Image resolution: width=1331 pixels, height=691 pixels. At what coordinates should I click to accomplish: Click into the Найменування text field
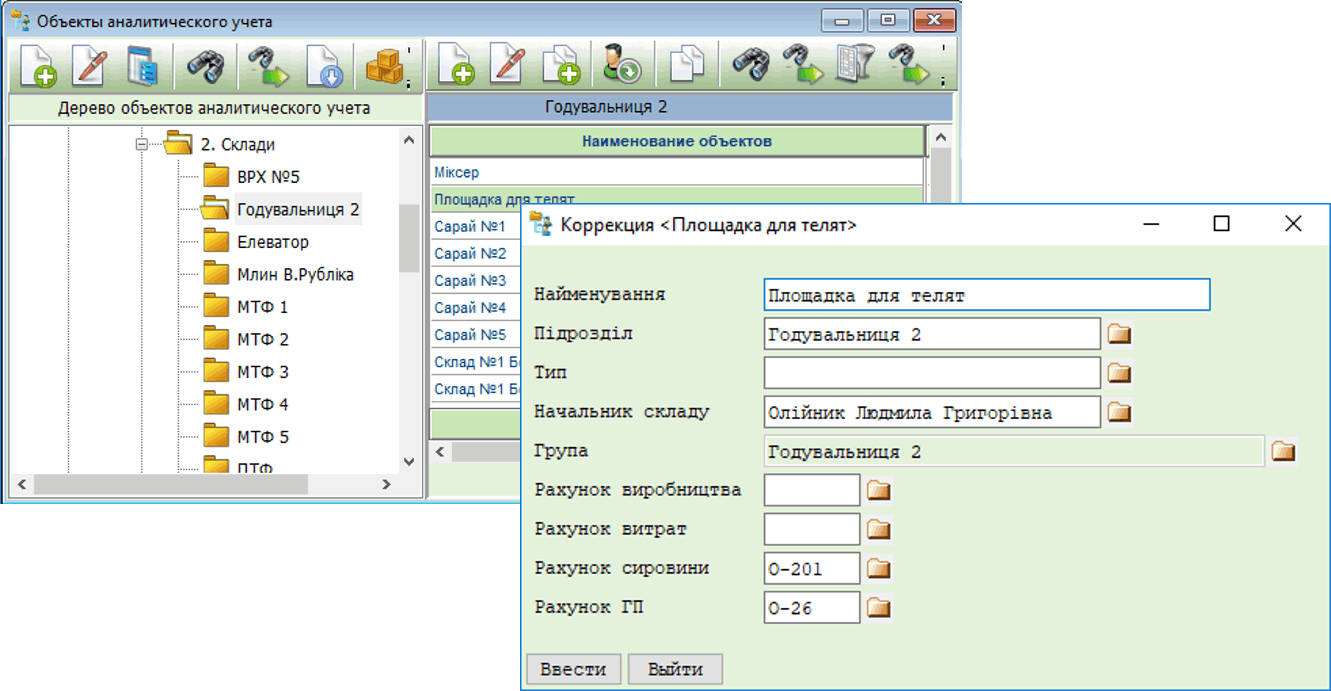(x=985, y=295)
